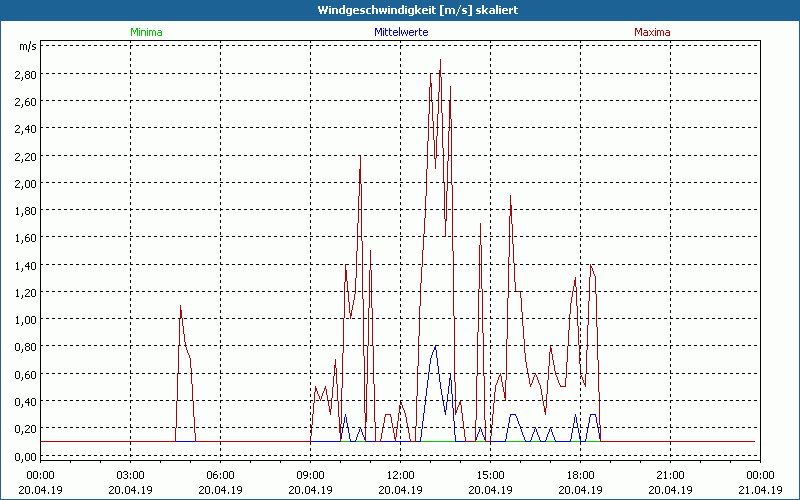Select the 2,00 y-axis tick label
Screen dimensions: 800x500
click(x=26, y=183)
